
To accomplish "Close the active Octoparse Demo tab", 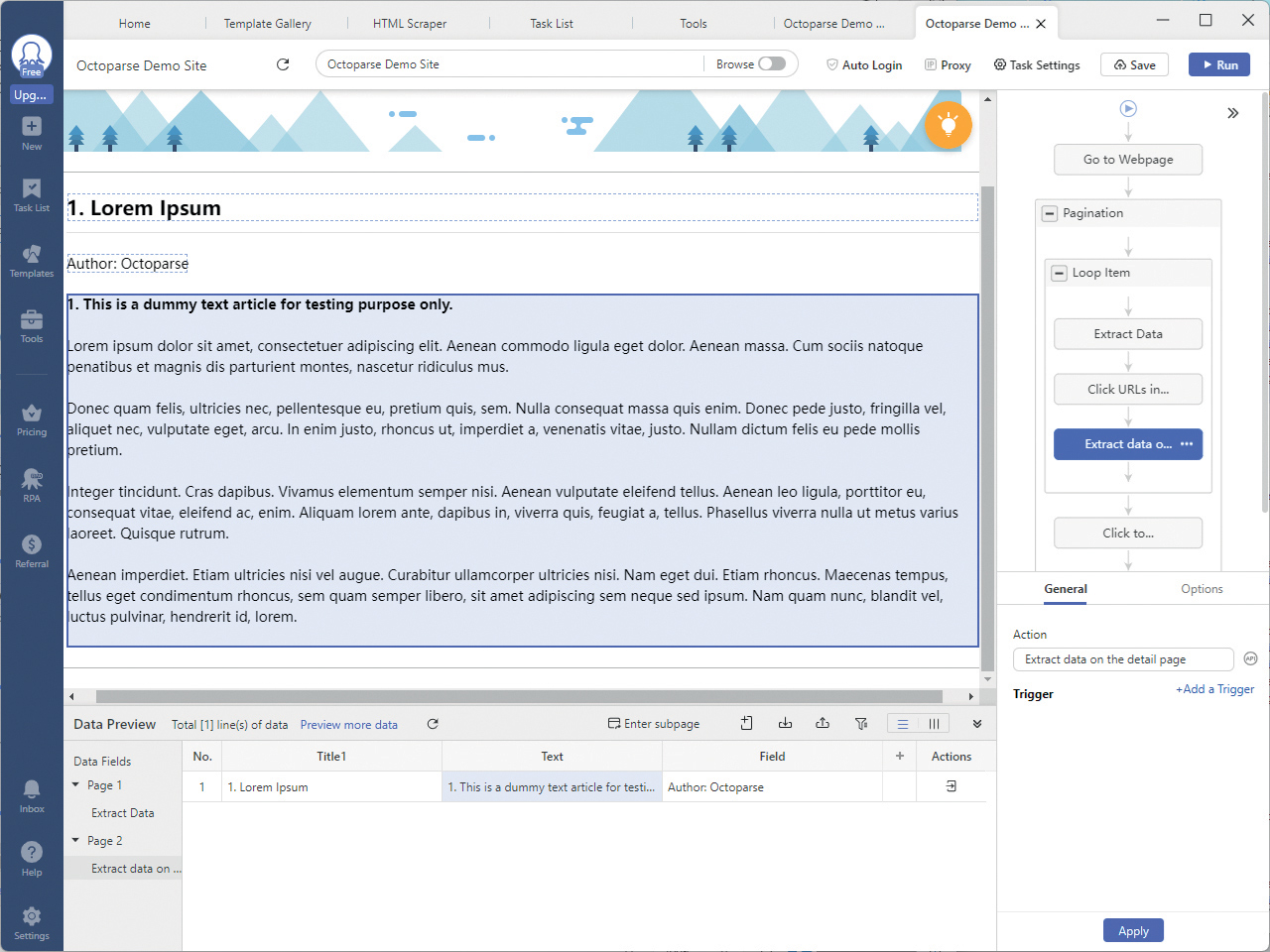I will [x=1041, y=24].
